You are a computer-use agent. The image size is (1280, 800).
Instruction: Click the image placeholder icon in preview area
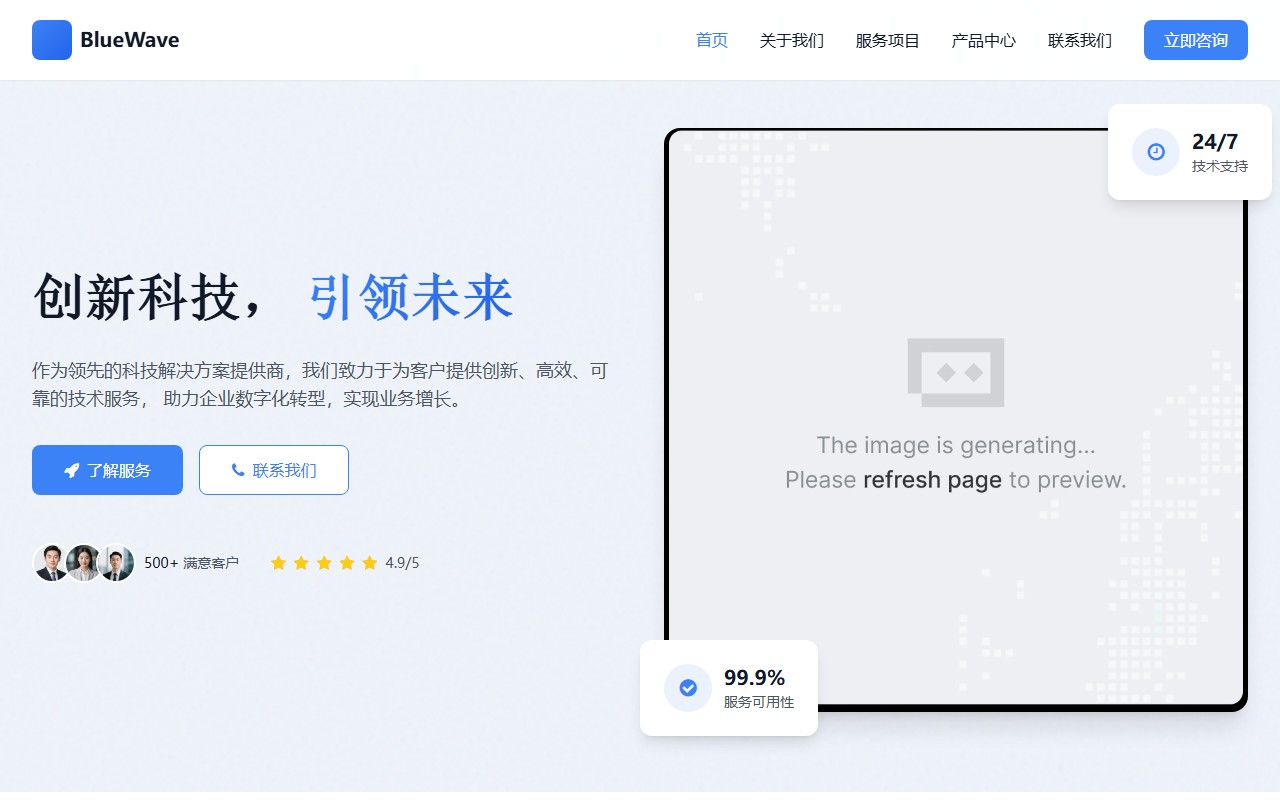click(956, 372)
